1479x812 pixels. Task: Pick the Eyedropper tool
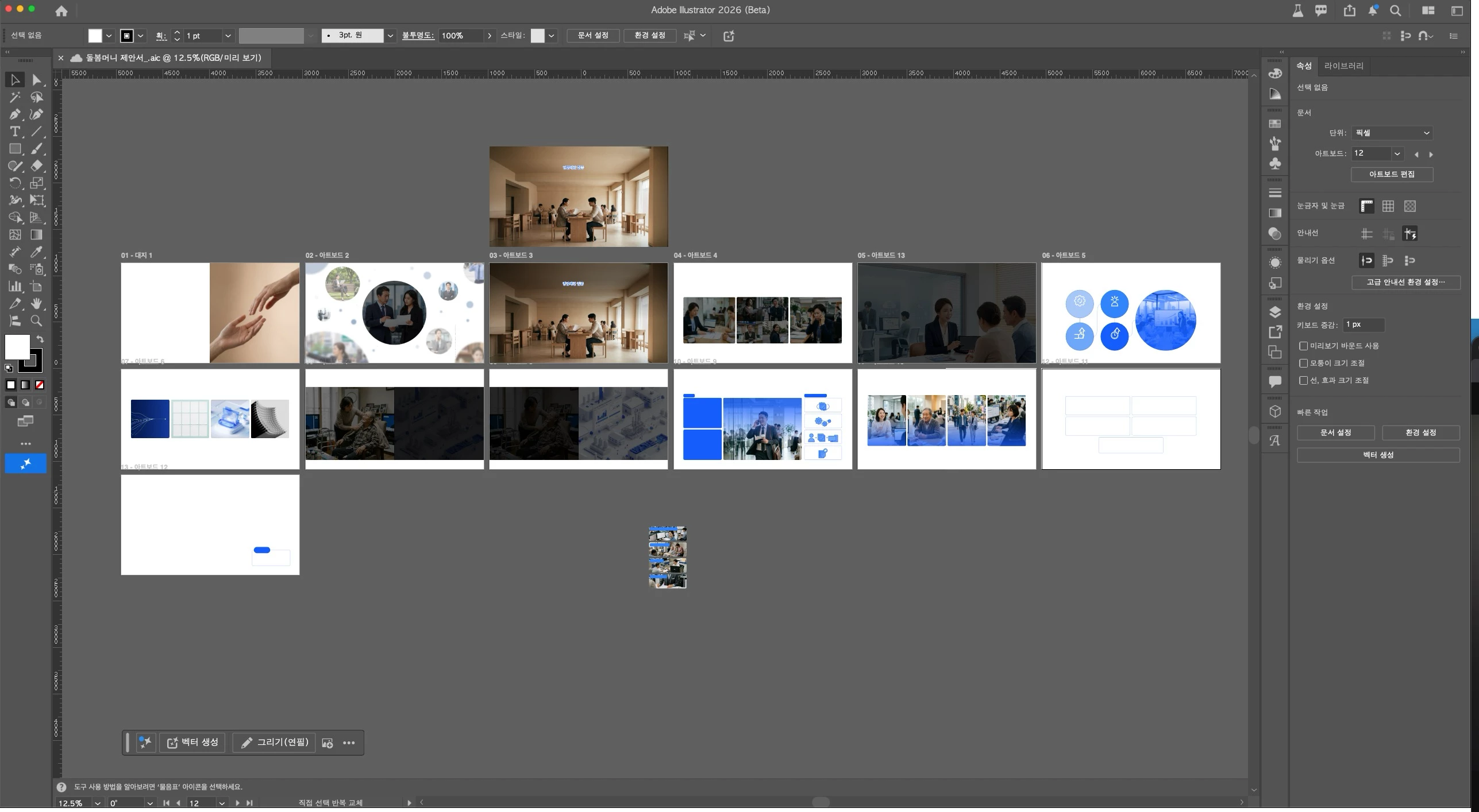coord(37,252)
